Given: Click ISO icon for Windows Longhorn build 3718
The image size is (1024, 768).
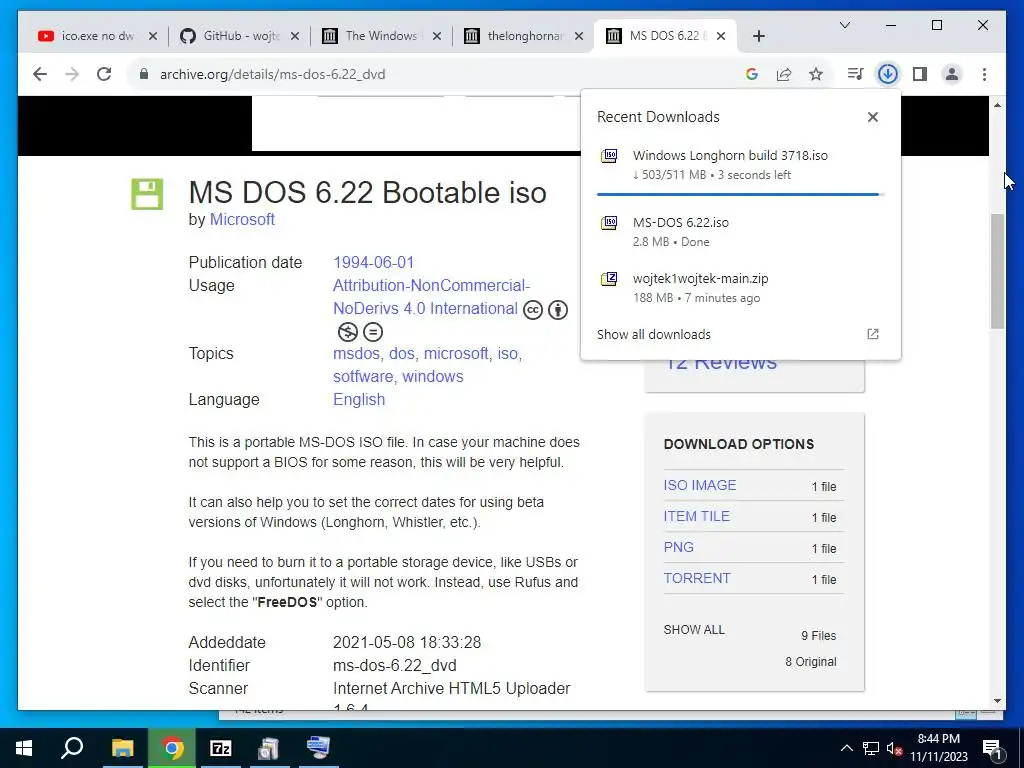Looking at the screenshot, I should (609, 156).
